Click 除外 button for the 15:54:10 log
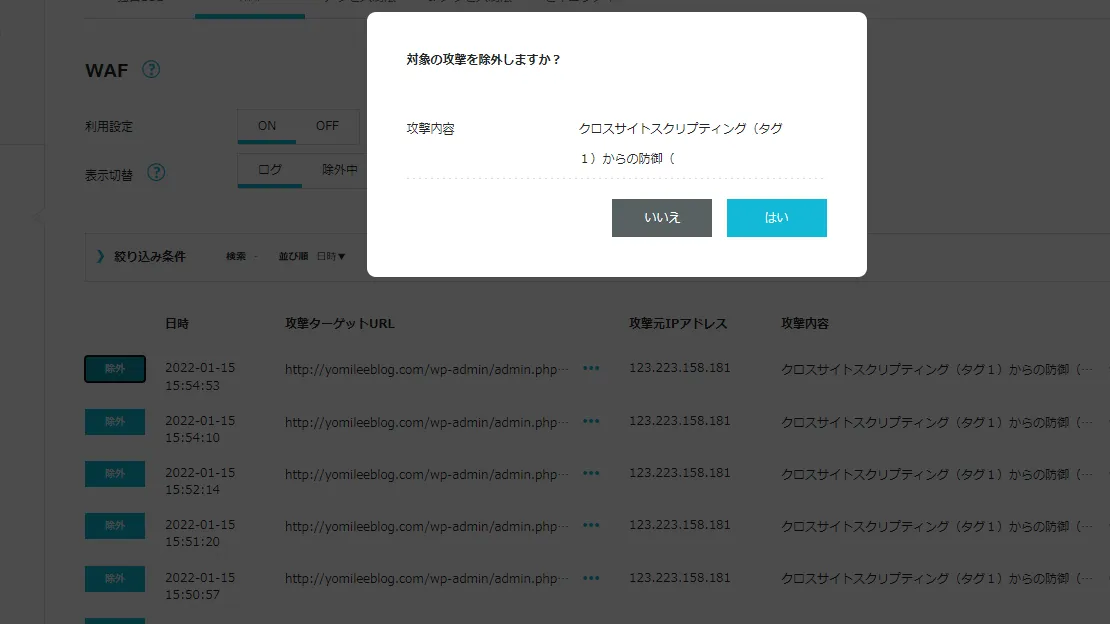1110x624 pixels. (x=115, y=421)
